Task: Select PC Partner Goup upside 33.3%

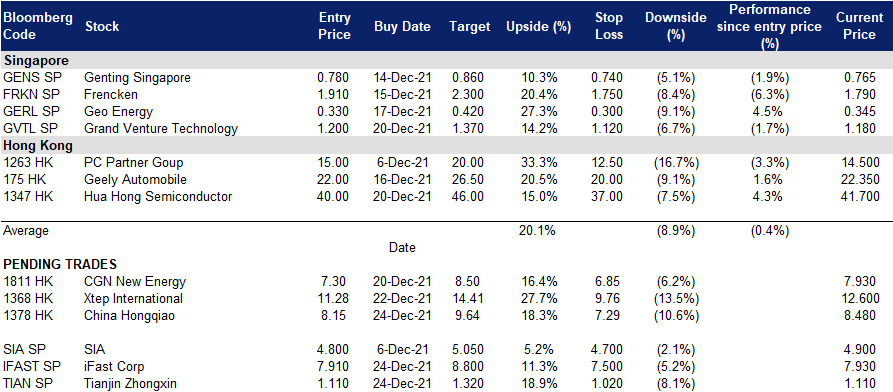Action: click(x=539, y=163)
